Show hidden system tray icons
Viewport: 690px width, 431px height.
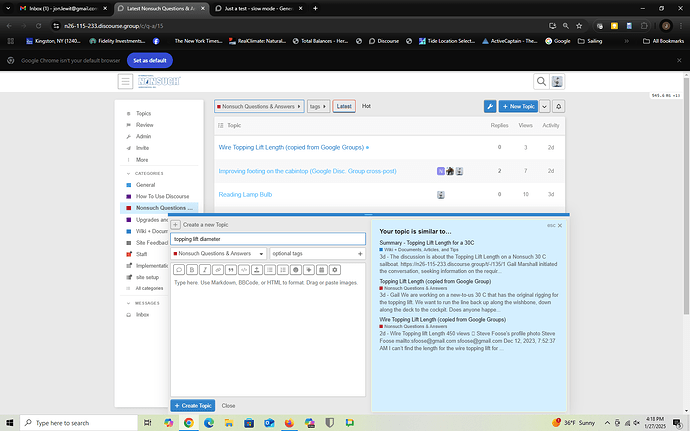click(x=607, y=423)
